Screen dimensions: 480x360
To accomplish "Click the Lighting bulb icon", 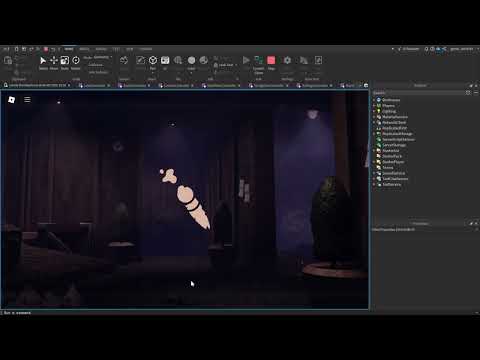I will 379,111.
